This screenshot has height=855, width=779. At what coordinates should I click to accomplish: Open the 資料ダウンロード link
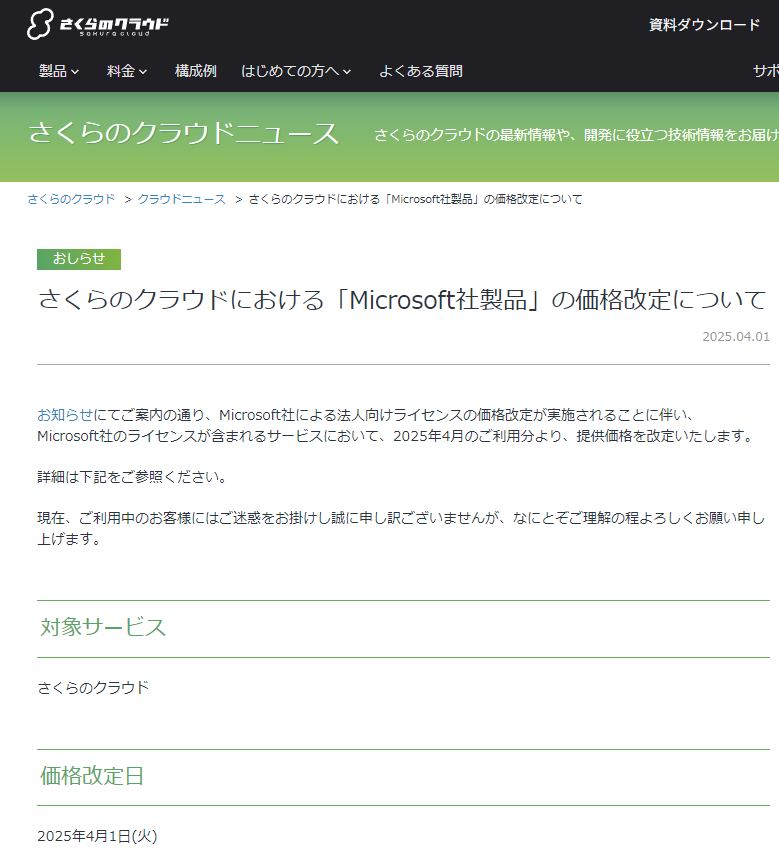click(x=704, y=25)
